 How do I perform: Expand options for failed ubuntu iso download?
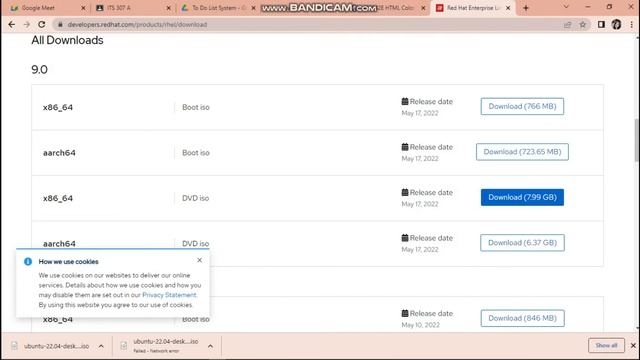[x=210, y=346]
